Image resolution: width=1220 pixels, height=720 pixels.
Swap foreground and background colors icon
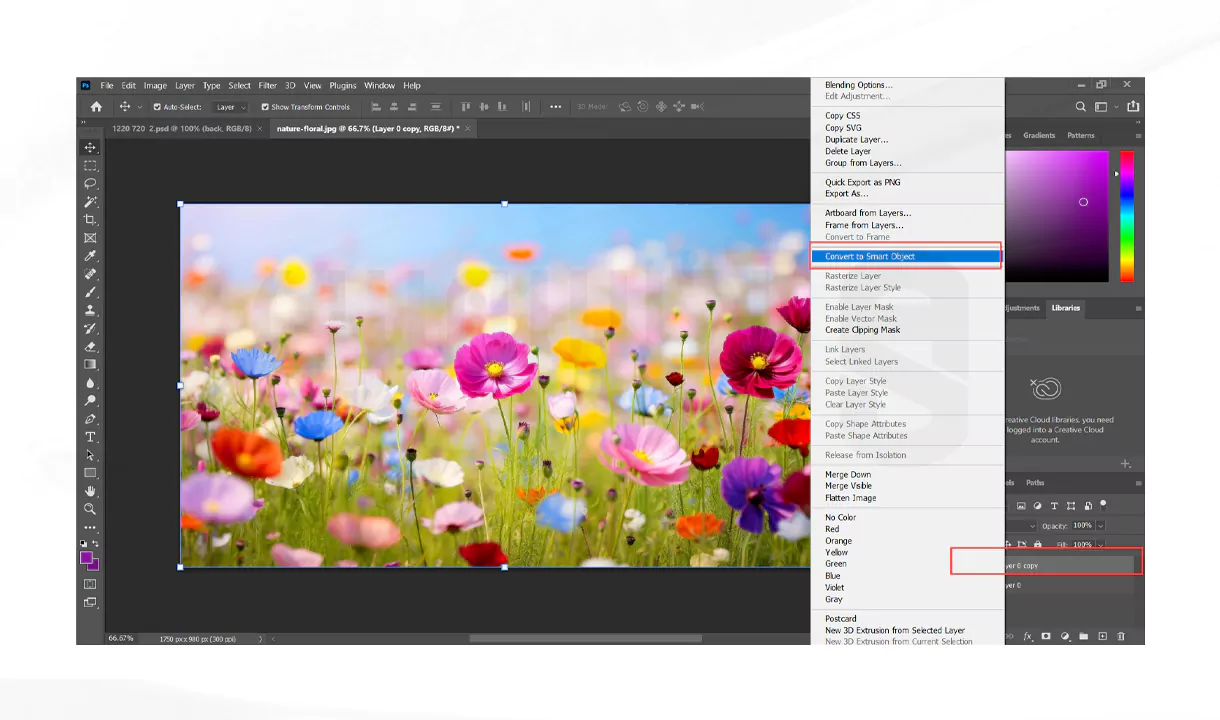[95, 543]
